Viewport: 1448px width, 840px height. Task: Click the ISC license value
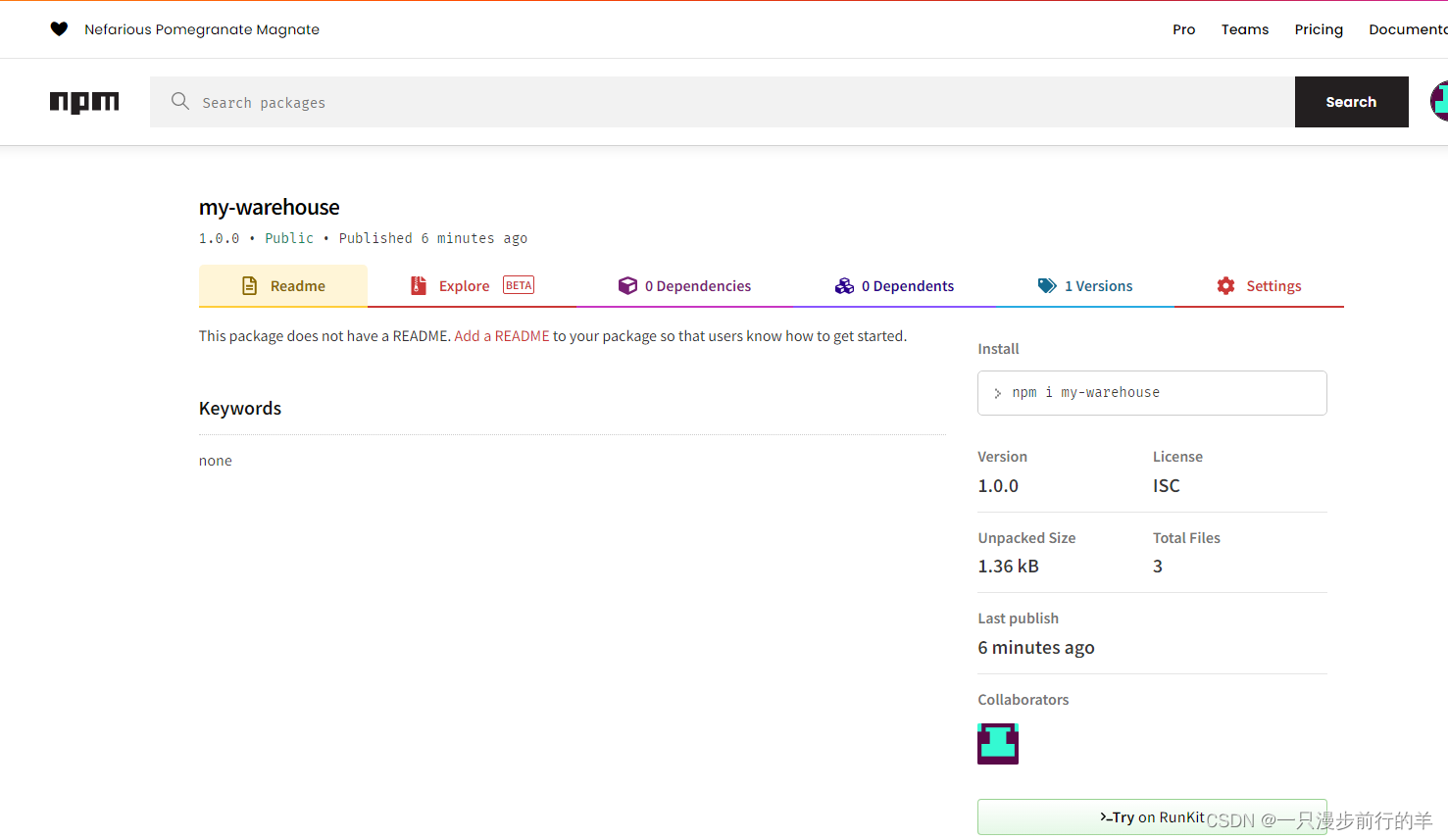tap(1167, 486)
